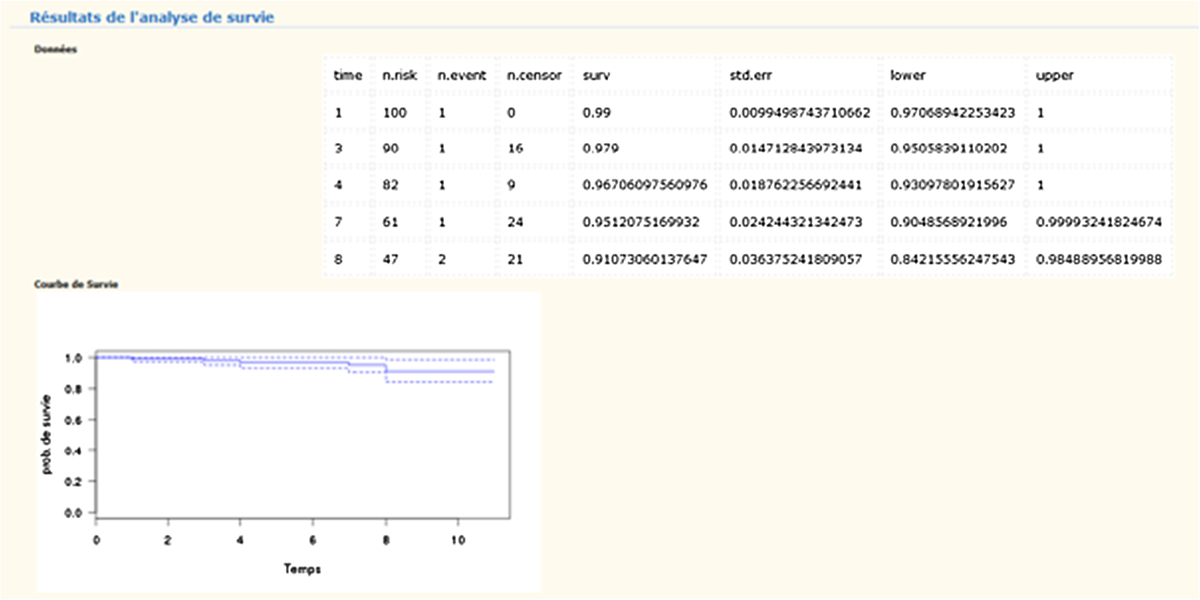
Task: Select the "time" column header
Action: (x=348, y=75)
